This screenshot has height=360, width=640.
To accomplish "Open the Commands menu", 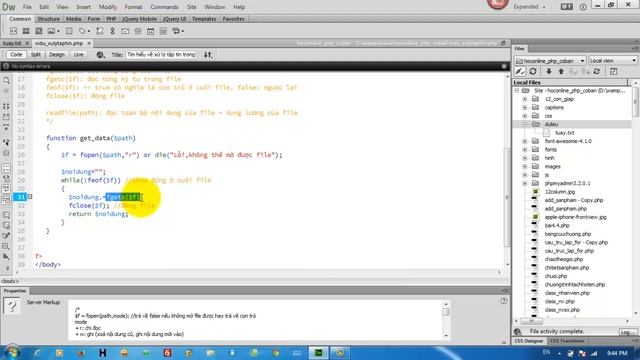I will [164, 7].
